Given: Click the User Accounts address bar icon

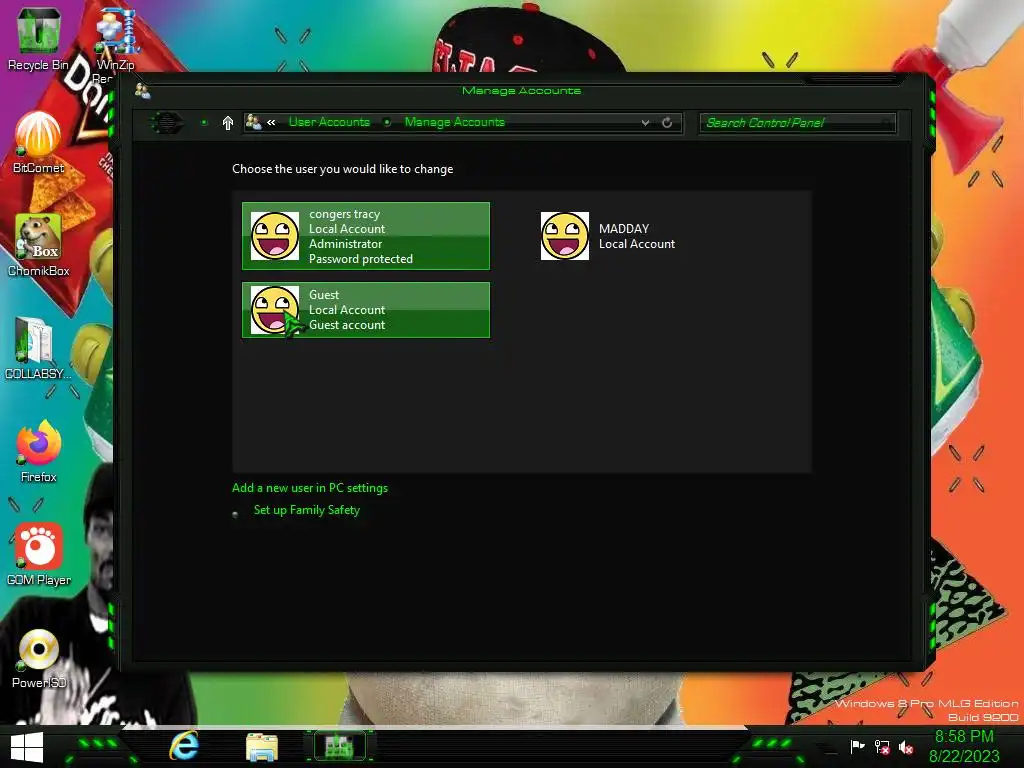Looking at the screenshot, I should pos(253,121).
